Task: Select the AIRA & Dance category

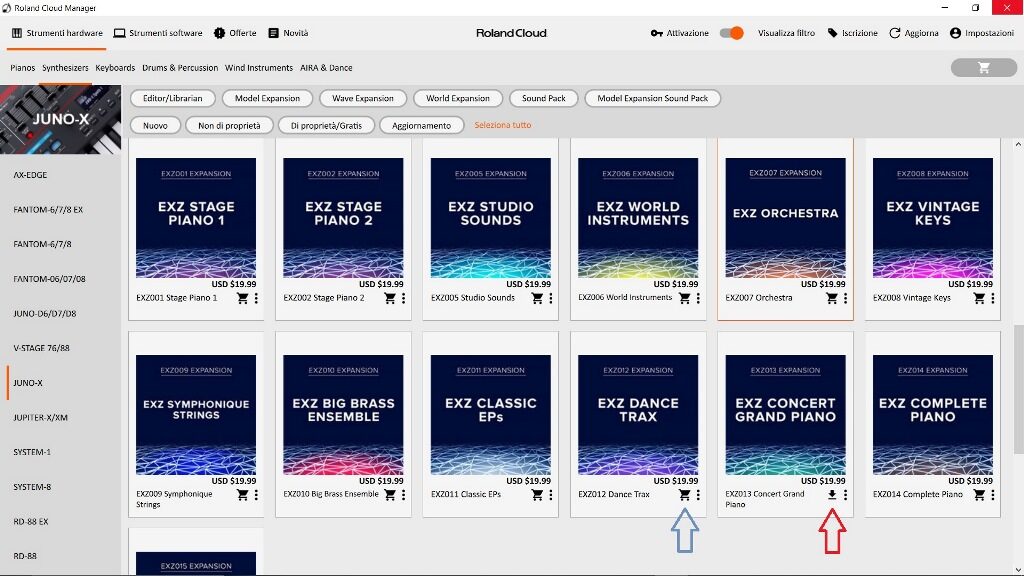Action: [326, 68]
